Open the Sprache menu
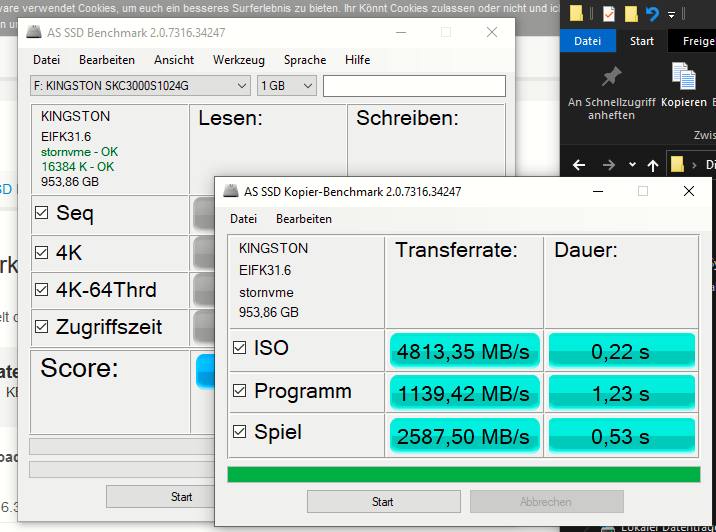The height and width of the screenshot is (532, 716). tap(305, 60)
